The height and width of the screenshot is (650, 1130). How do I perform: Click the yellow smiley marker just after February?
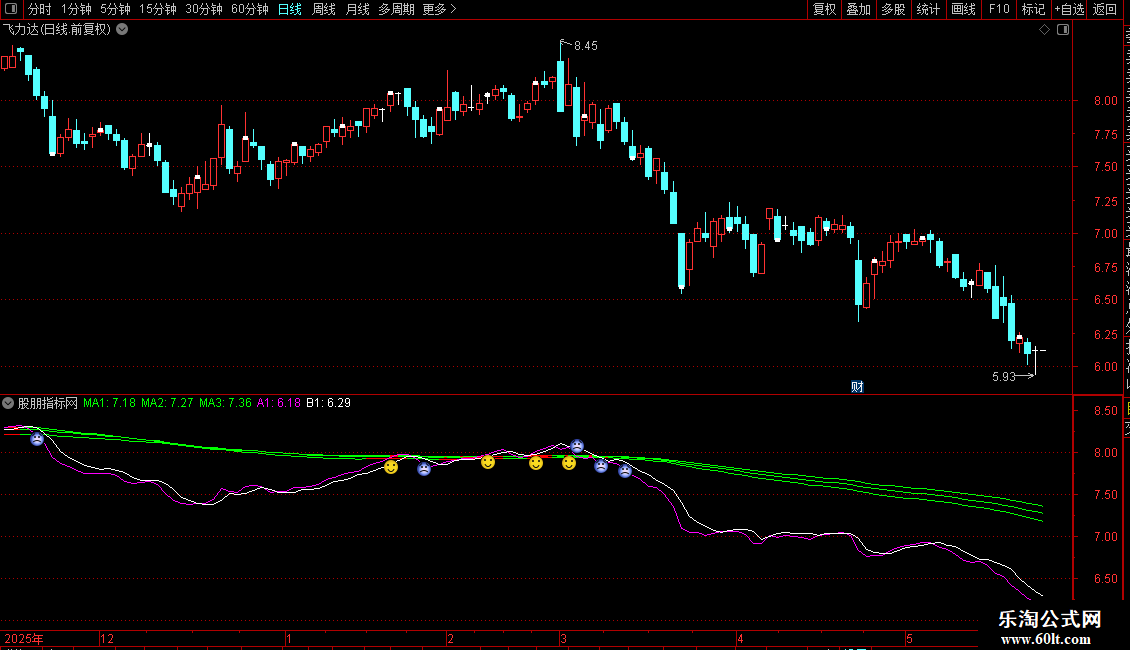click(488, 462)
